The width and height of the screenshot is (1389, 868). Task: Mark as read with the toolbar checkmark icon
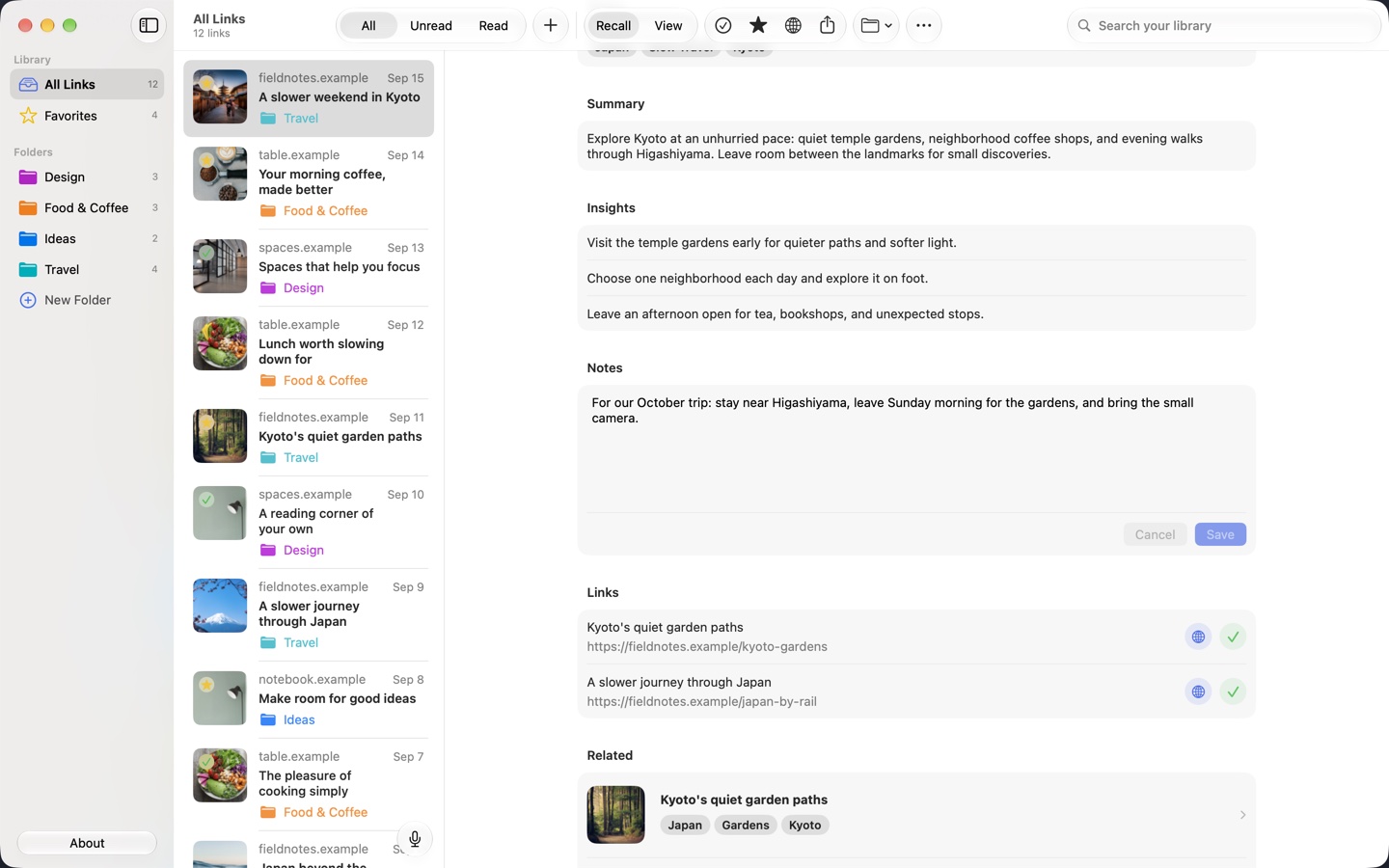pyautogui.click(x=723, y=26)
